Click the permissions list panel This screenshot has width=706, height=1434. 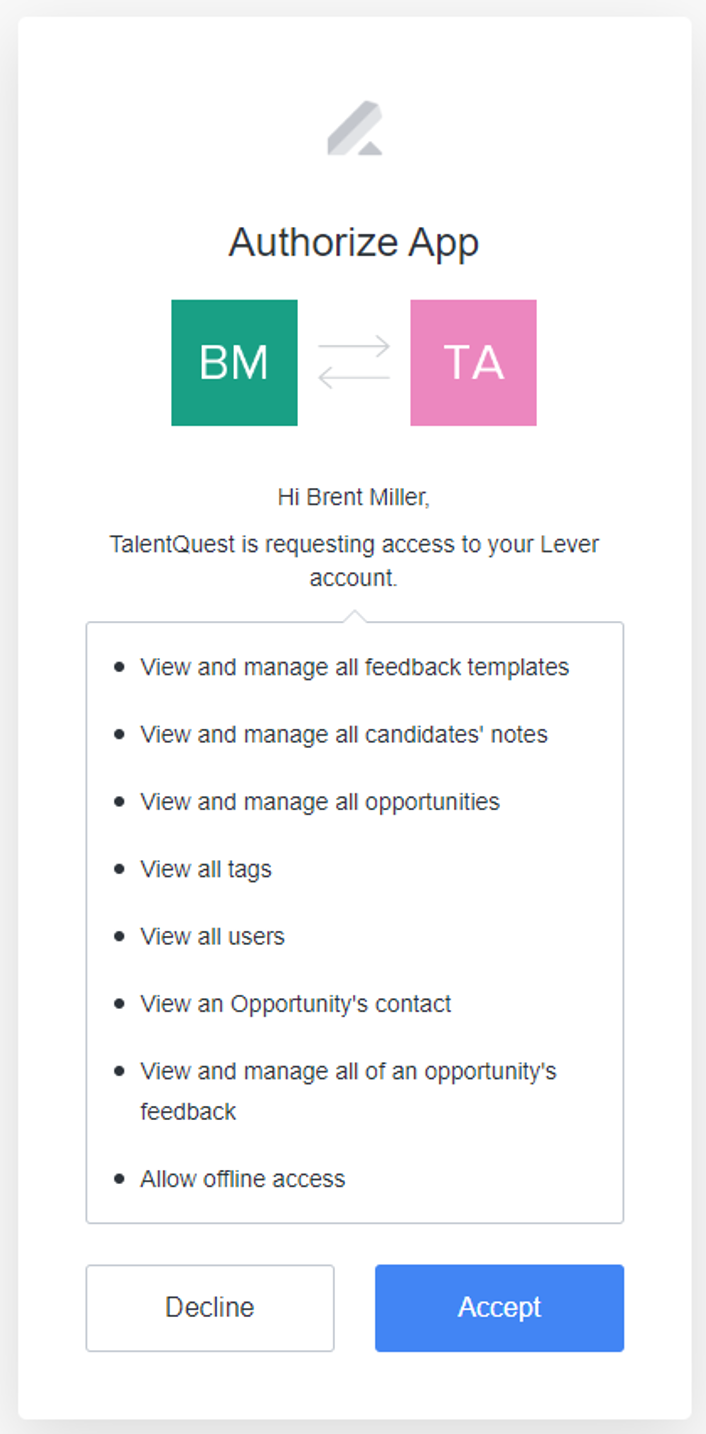coord(354,920)
